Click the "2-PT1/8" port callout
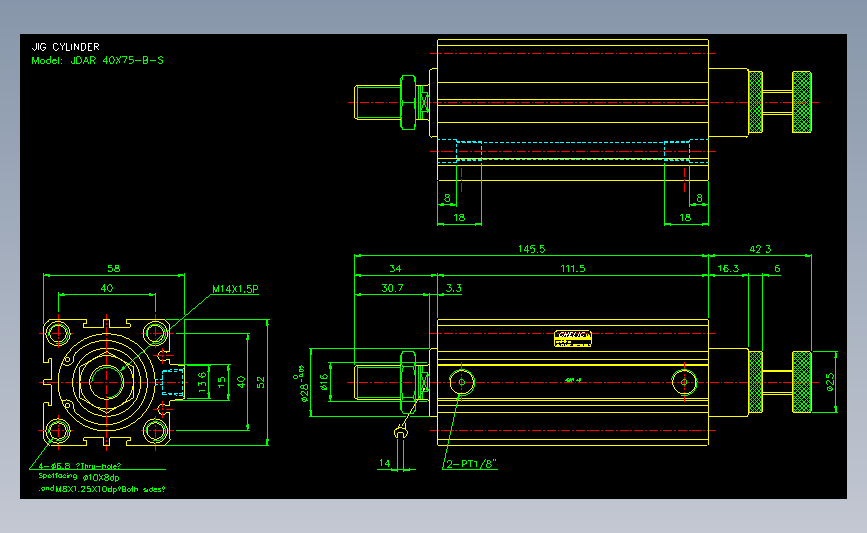The height and width of the screenshot is (533, 867). [x=472, y=464]
